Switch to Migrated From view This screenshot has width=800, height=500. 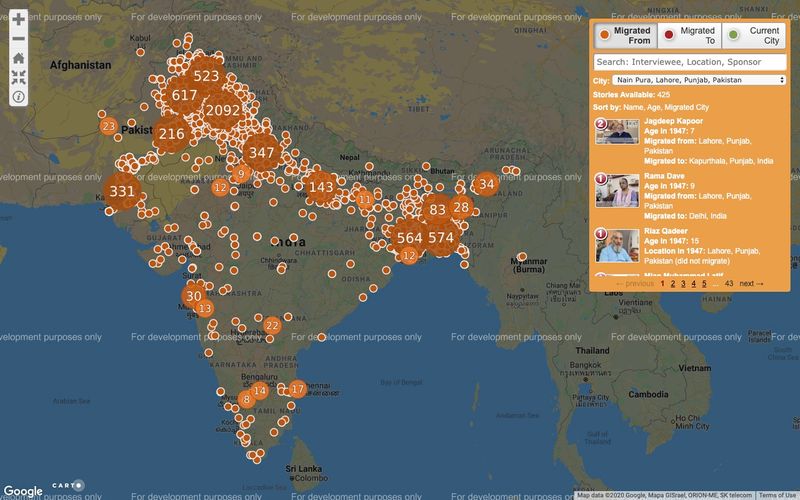(626, 35)
